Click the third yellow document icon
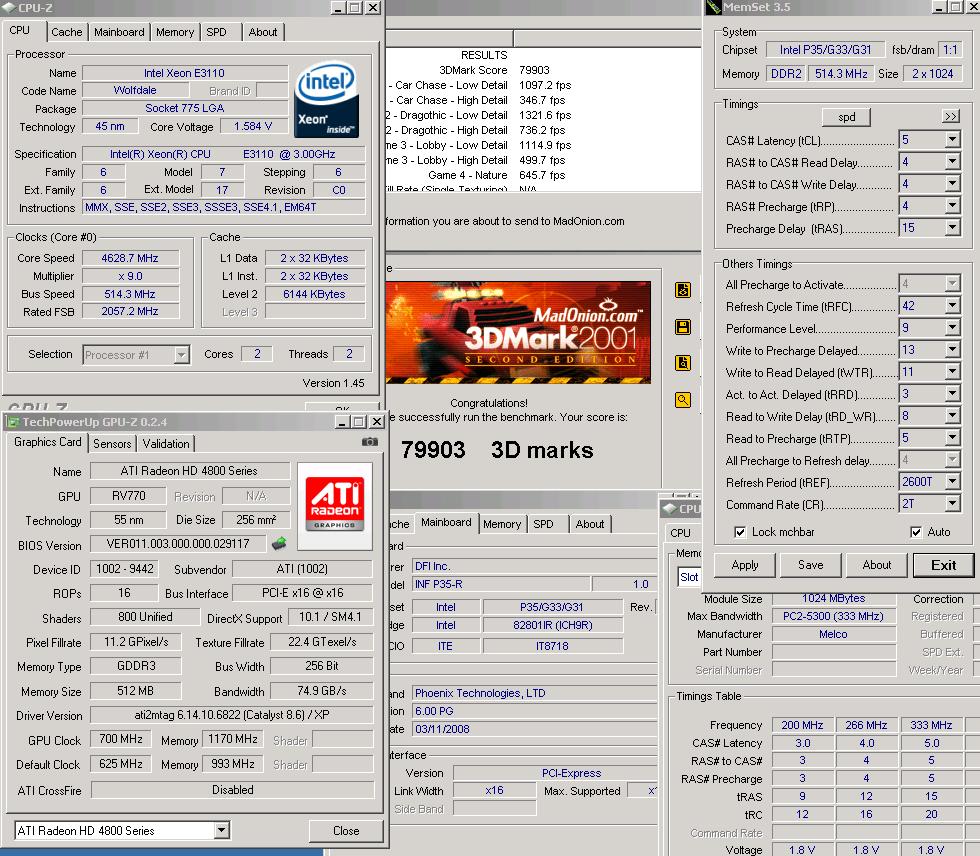Viewport: 980px width, 856px height. (x=682, y=363)
